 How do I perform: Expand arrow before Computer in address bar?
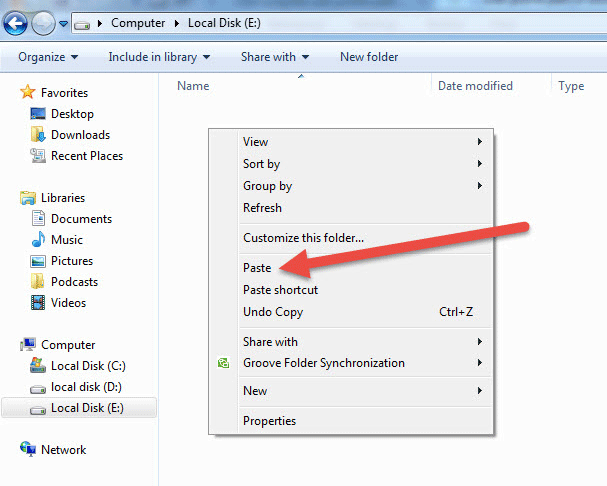click(100, 24)
